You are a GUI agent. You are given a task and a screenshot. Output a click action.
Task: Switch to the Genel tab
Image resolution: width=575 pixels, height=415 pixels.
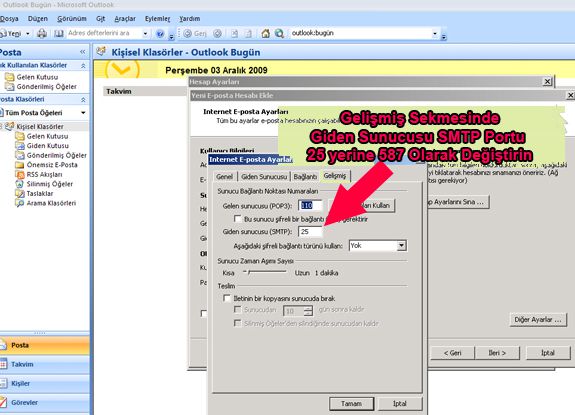(x=224, y=176)
